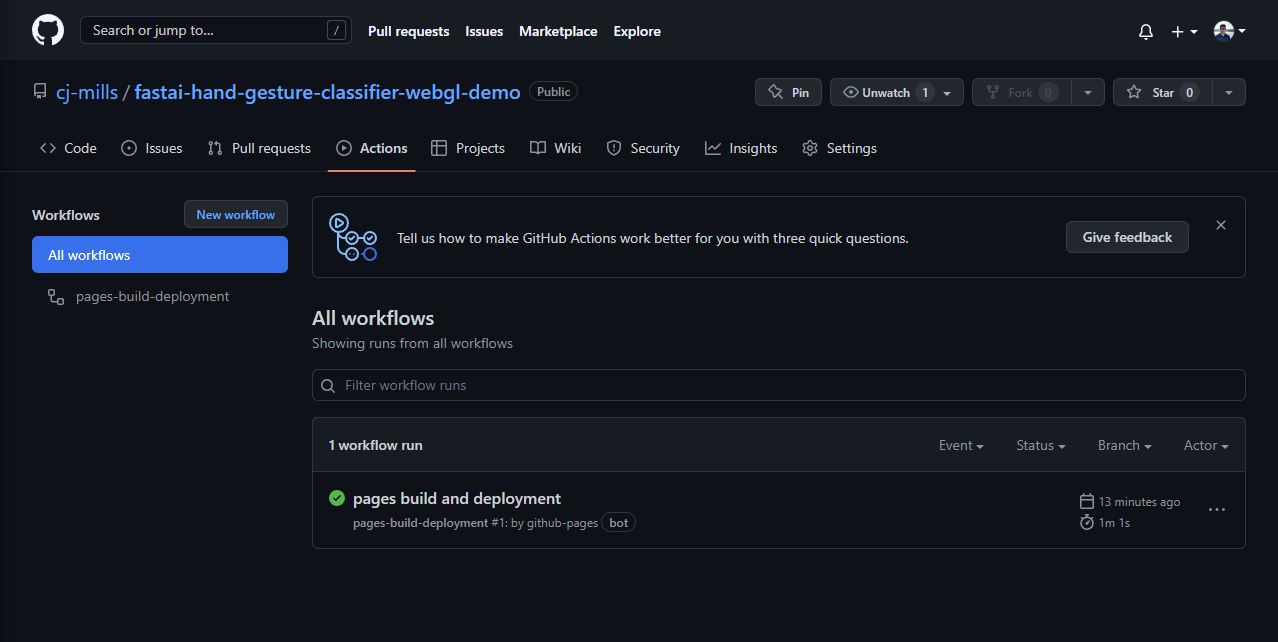Screen dimensions: 1278x642
Task: Click the Star button
Action: tap(1162, 92)
